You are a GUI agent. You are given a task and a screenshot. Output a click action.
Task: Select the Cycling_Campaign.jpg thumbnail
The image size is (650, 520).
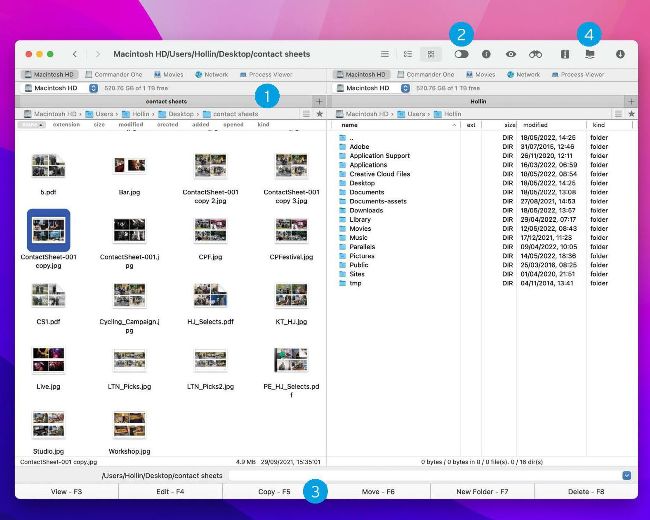pos(129,299)
